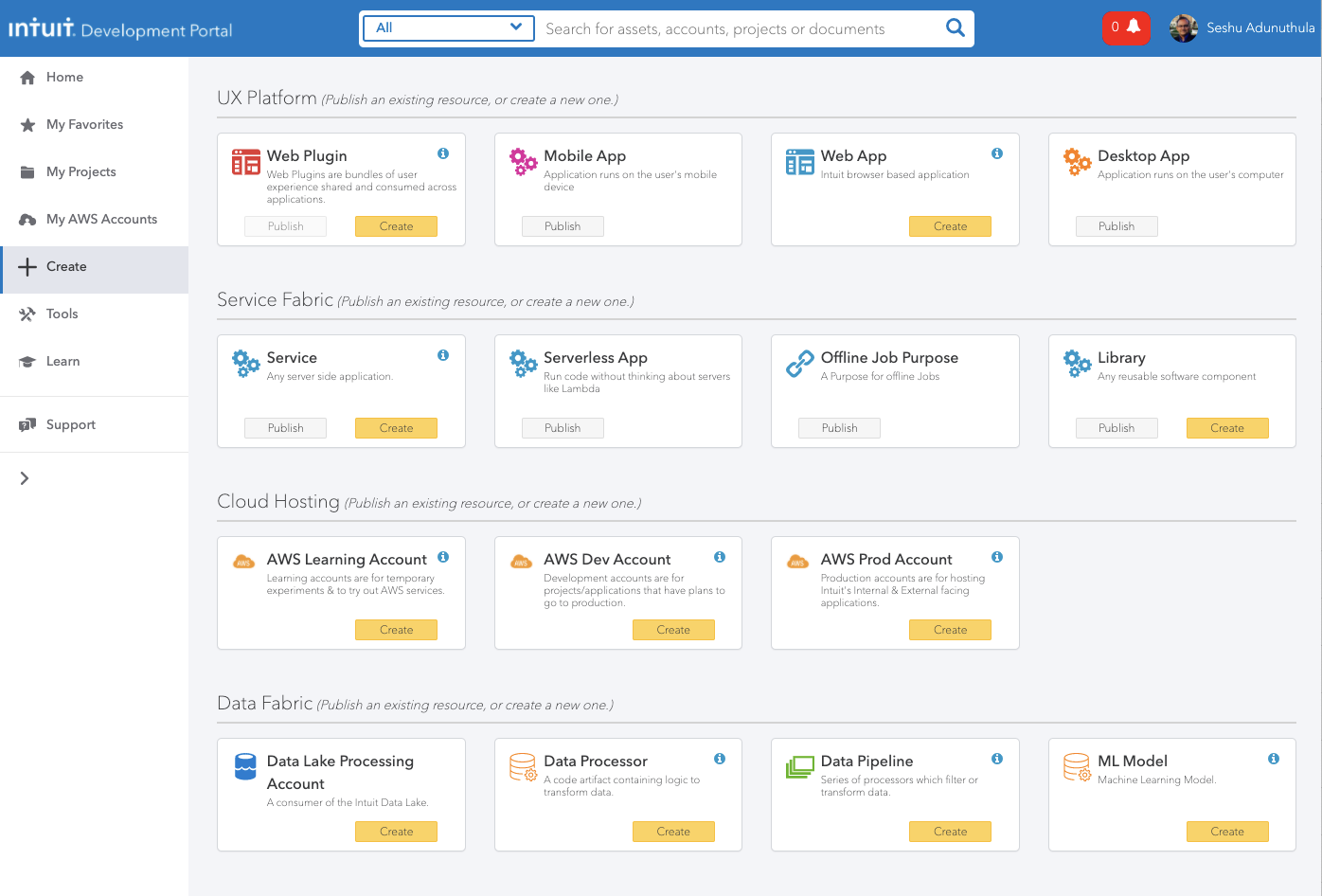This screenshot has width=1322, height=896.
Task: Click Publish button on Mobile App card
Action: [563, 226]
